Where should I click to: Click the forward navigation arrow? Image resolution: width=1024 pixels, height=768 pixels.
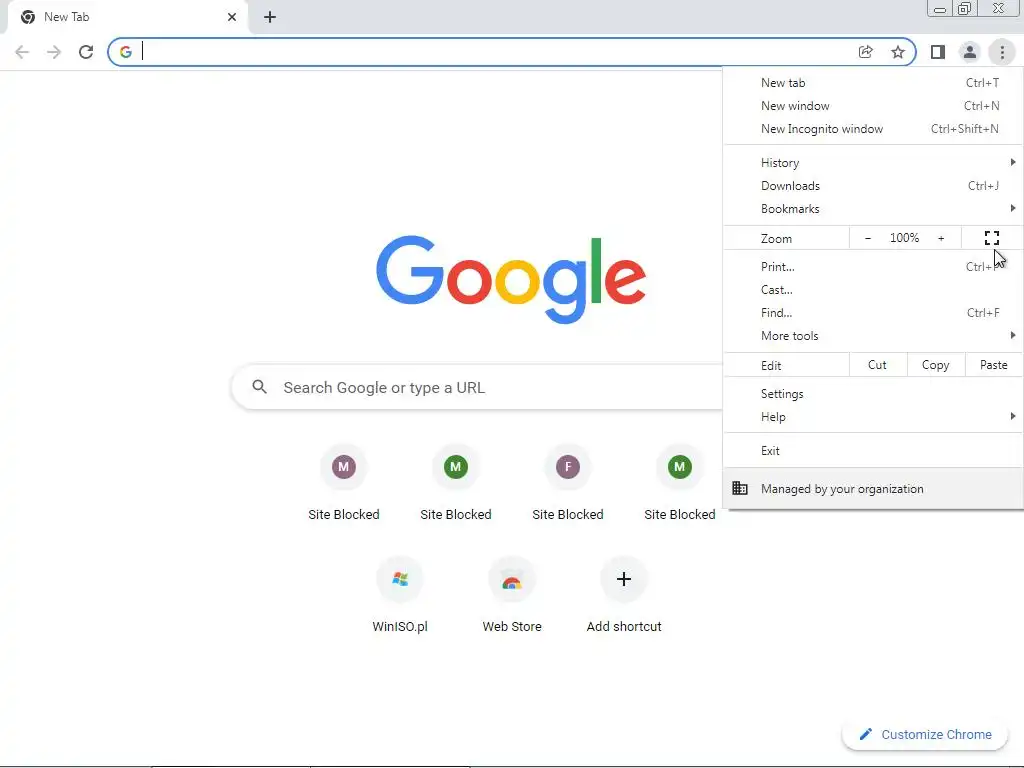coord(54,52)
